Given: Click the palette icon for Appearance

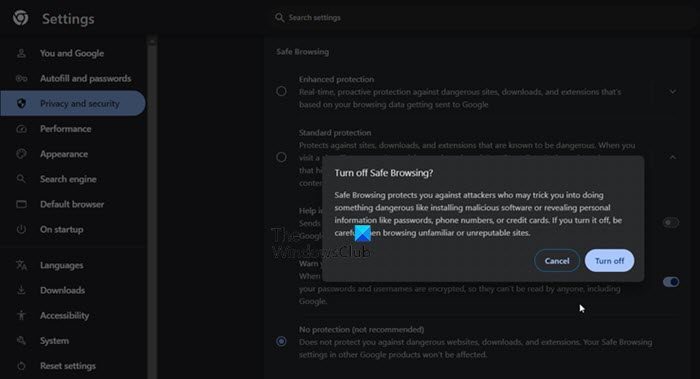Looking at the screenshot, I should pos(21,154).
